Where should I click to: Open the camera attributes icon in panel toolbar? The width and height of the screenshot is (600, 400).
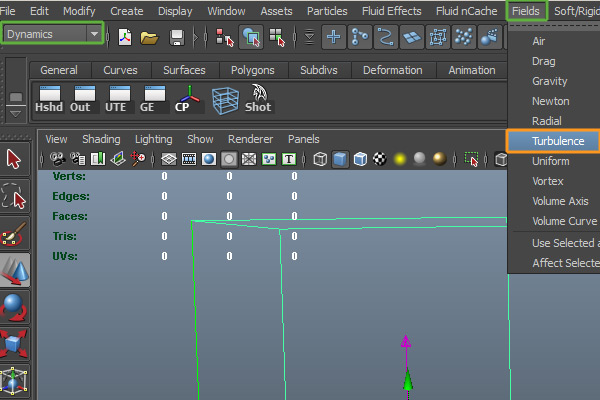(x=78, y=159)
